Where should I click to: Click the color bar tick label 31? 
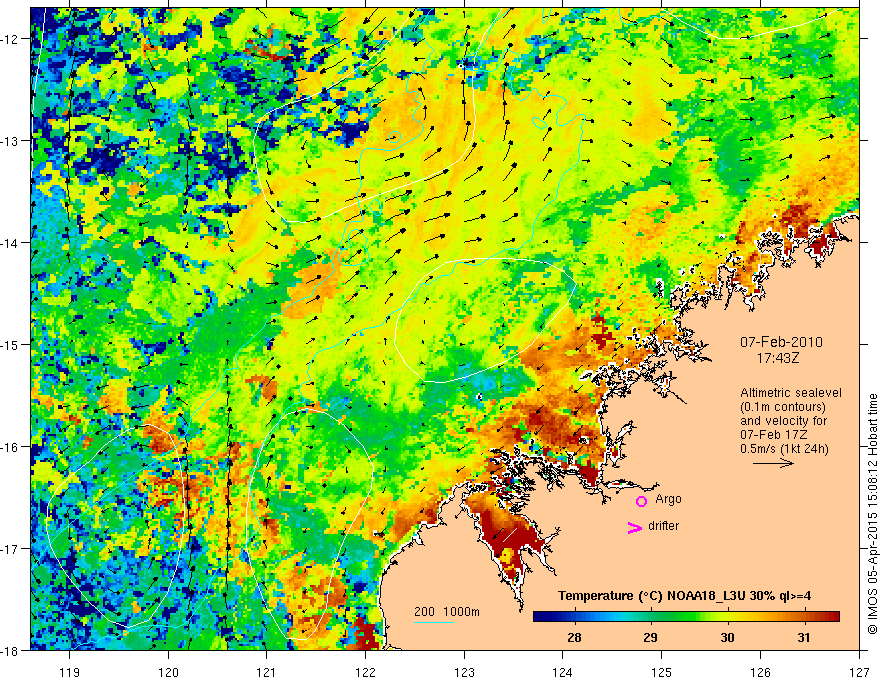(804, 637)
